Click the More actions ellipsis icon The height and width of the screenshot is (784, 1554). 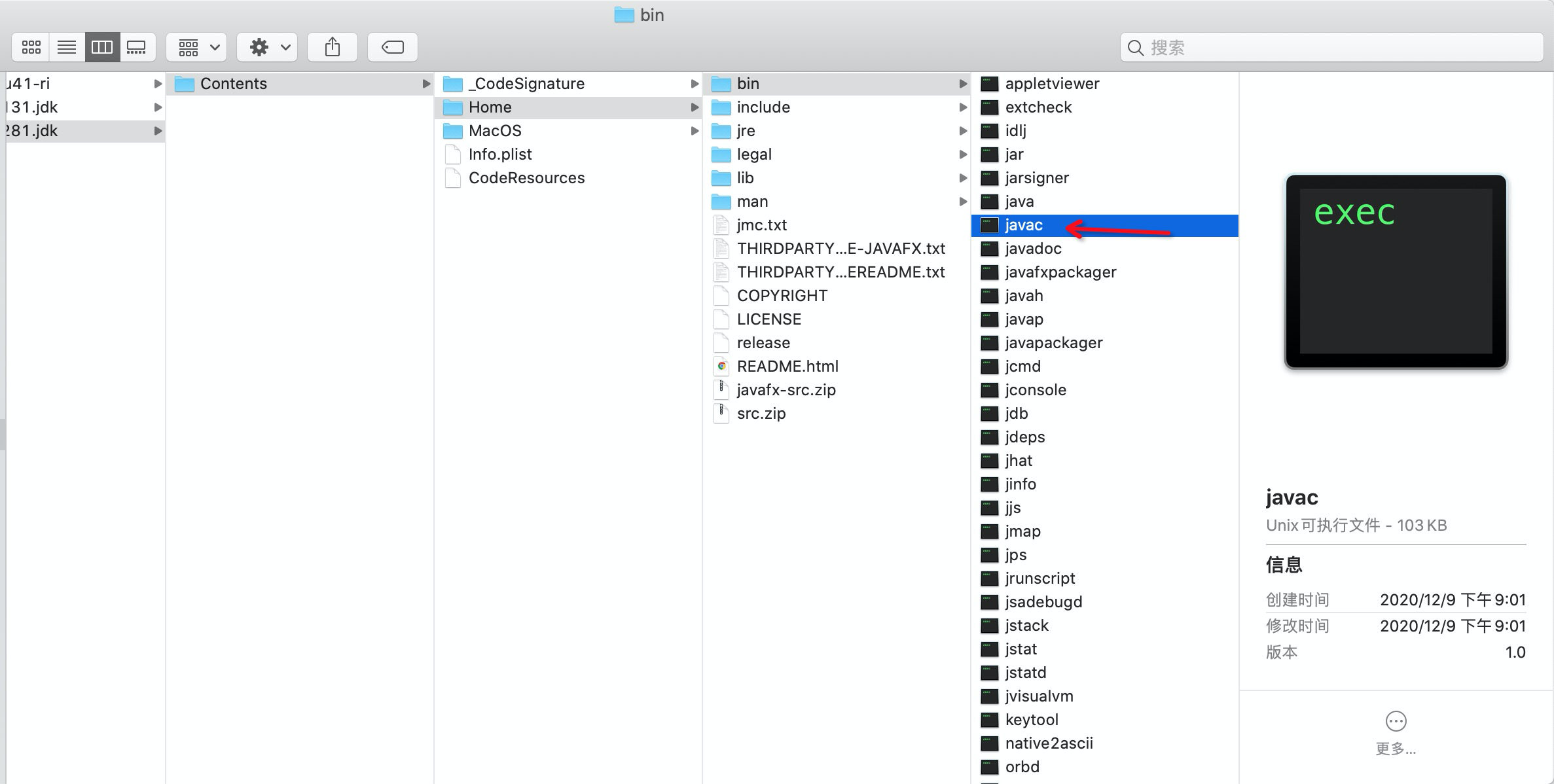pyautogui.click(x=1396, y=721)
